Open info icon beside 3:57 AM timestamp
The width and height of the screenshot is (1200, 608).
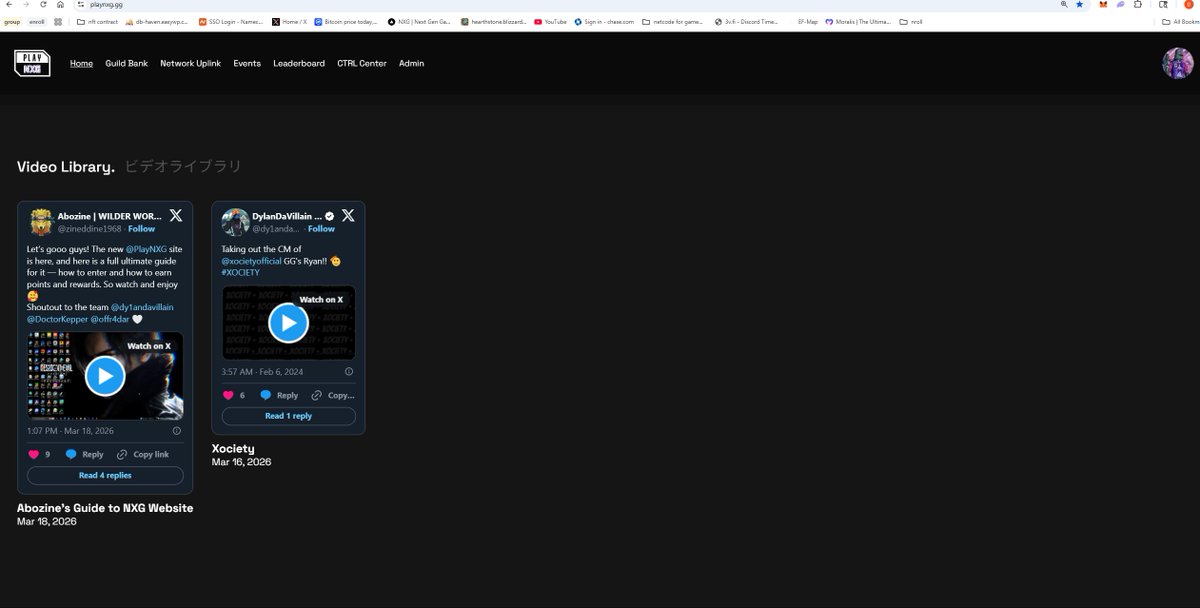[x=348, y=371]
